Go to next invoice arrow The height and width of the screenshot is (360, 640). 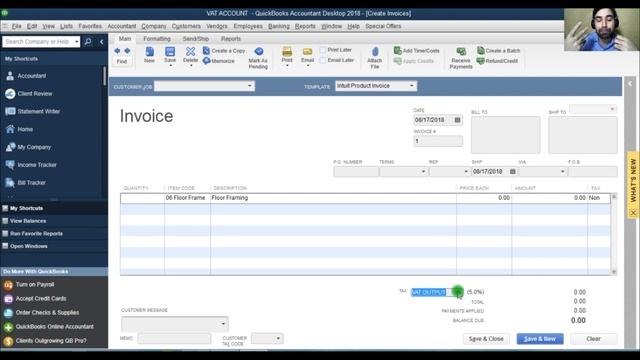point(127,51)
